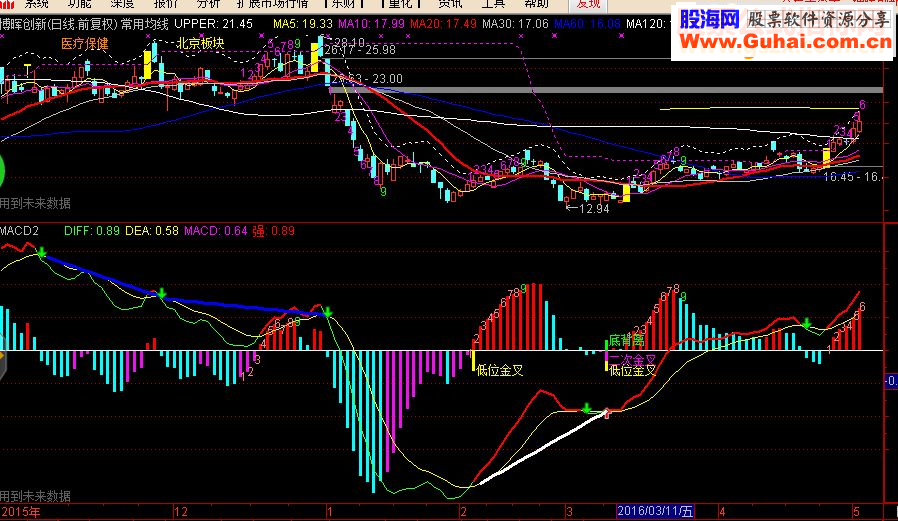Open the 报价 menu
Viewport: 898px width, 521px height.
tap(166, 4)
